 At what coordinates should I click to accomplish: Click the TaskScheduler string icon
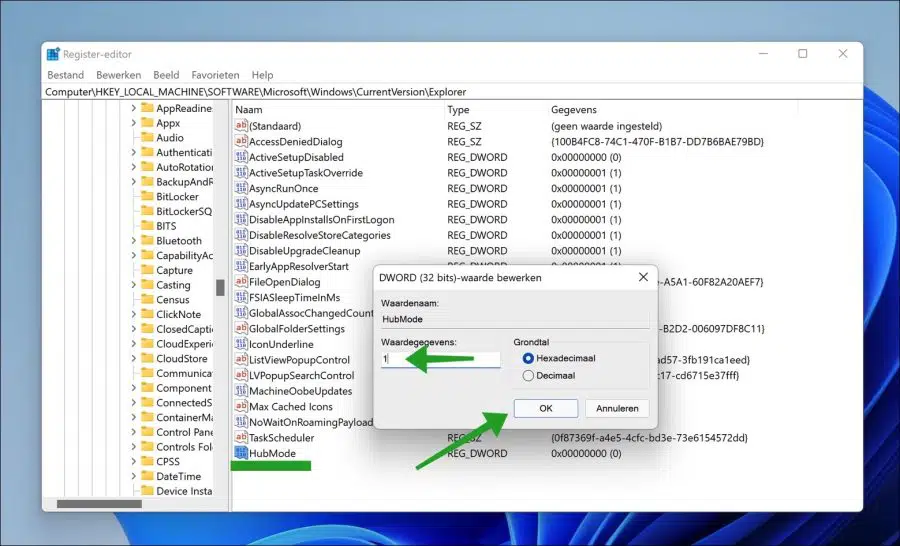pos(241,437)
